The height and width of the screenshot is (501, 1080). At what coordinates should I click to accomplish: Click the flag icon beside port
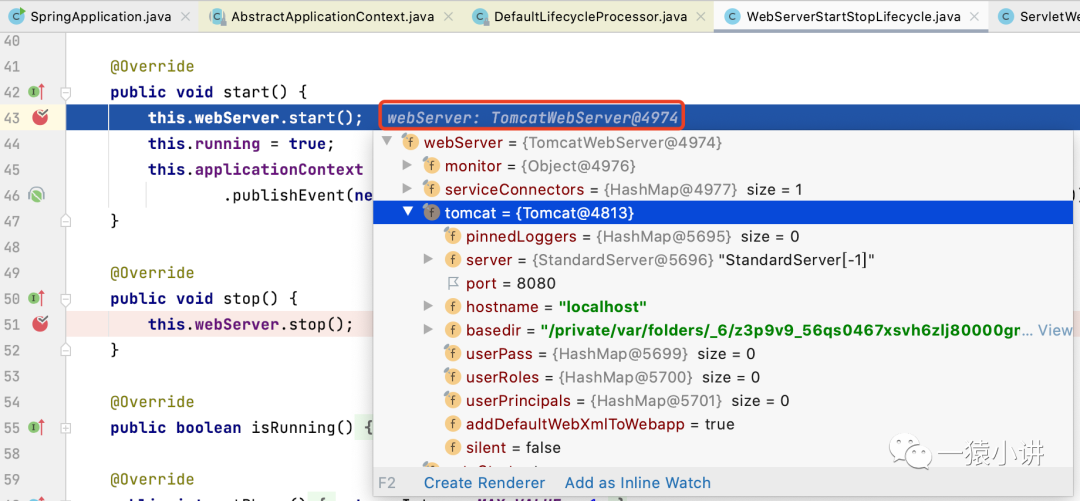(x=453, y=283)
